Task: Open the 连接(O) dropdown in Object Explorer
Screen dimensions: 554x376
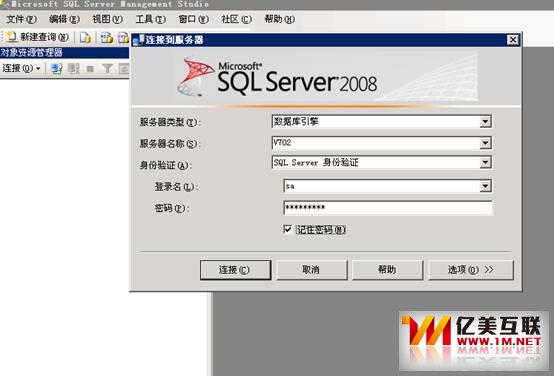Action: [x=21, y=68]
